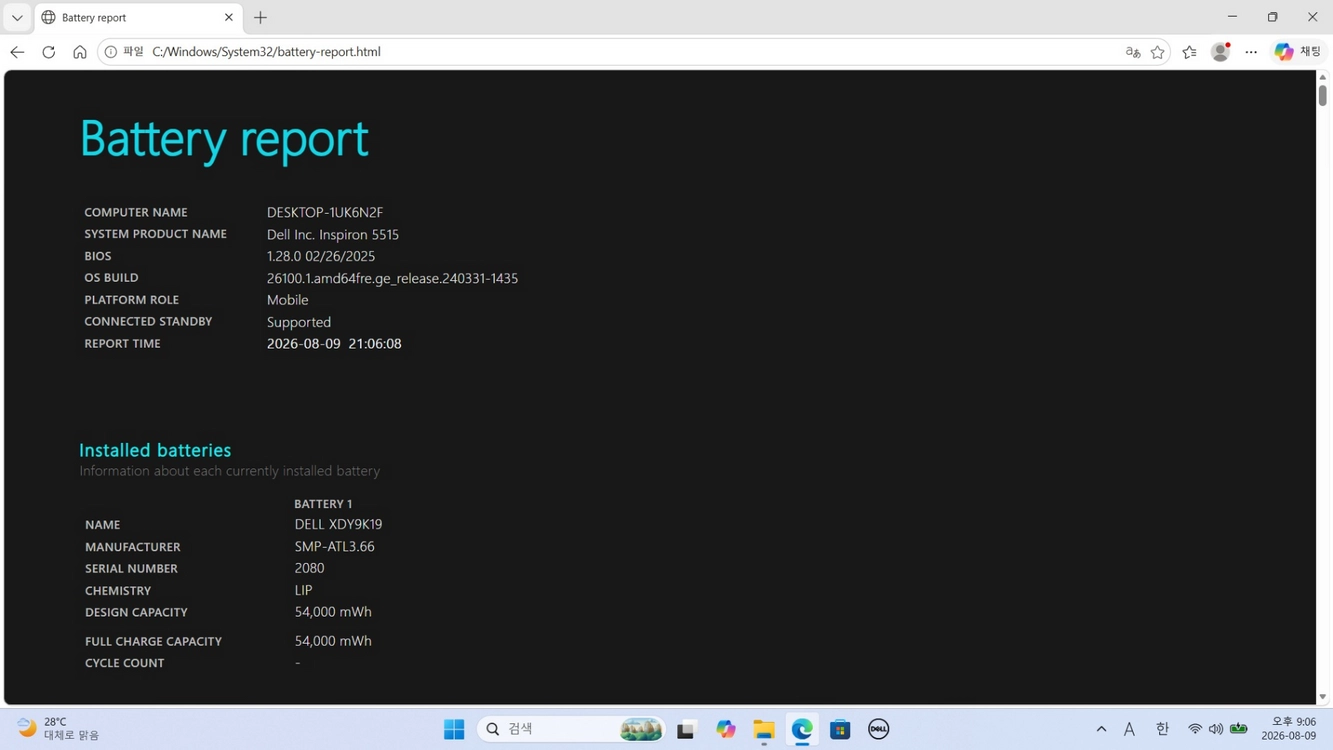
Task: Open the weather widget showing 28°C
Action: (x=60, y=729)
